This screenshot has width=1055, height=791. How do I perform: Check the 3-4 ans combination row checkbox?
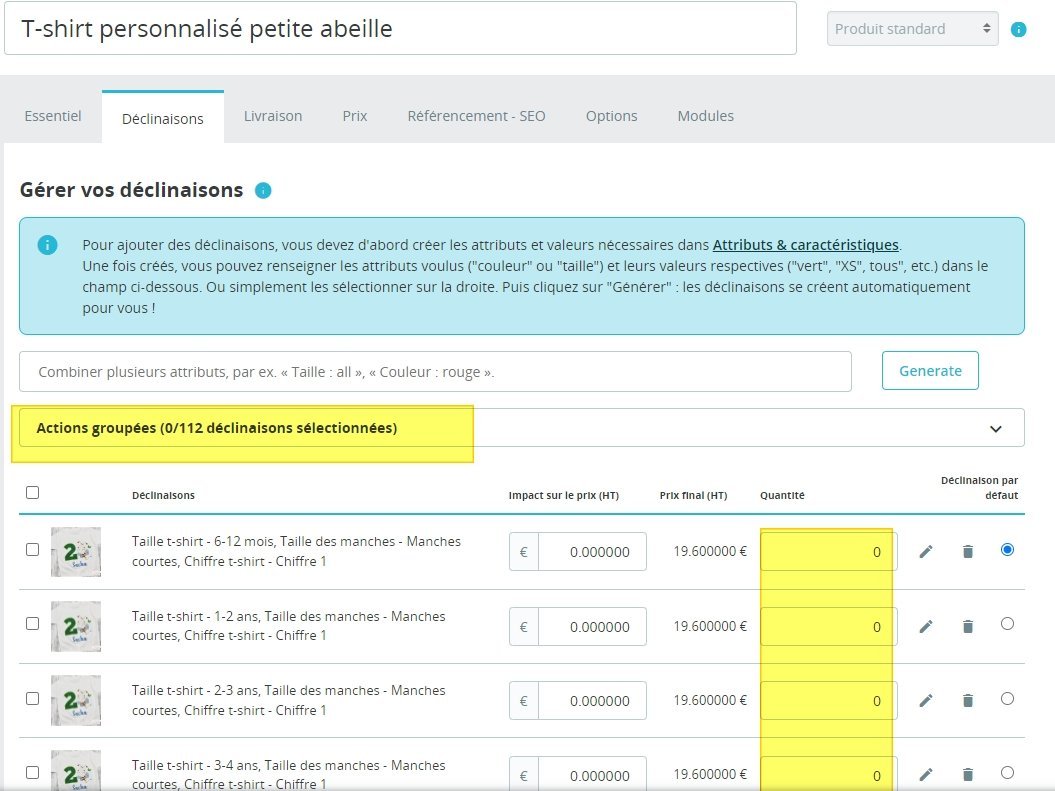32,772
